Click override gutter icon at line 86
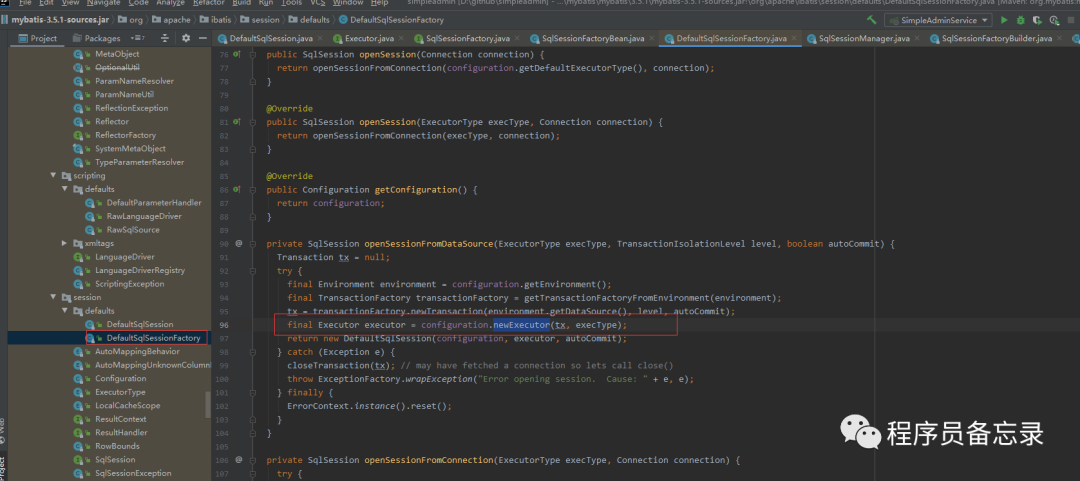This screenshot has width=1080, height=481. click(237, 190)
